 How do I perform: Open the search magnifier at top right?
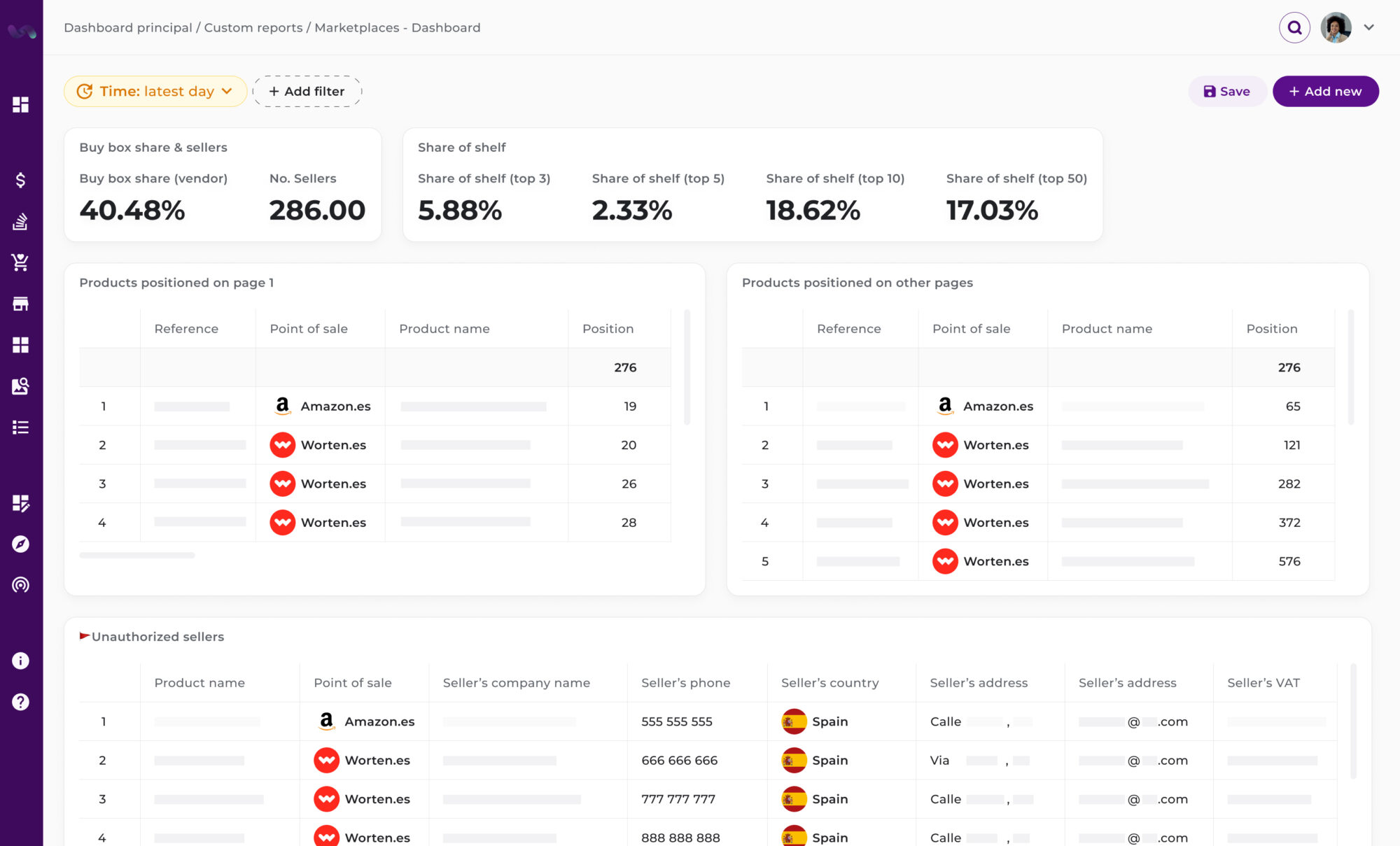click(x=1294, y=27)
